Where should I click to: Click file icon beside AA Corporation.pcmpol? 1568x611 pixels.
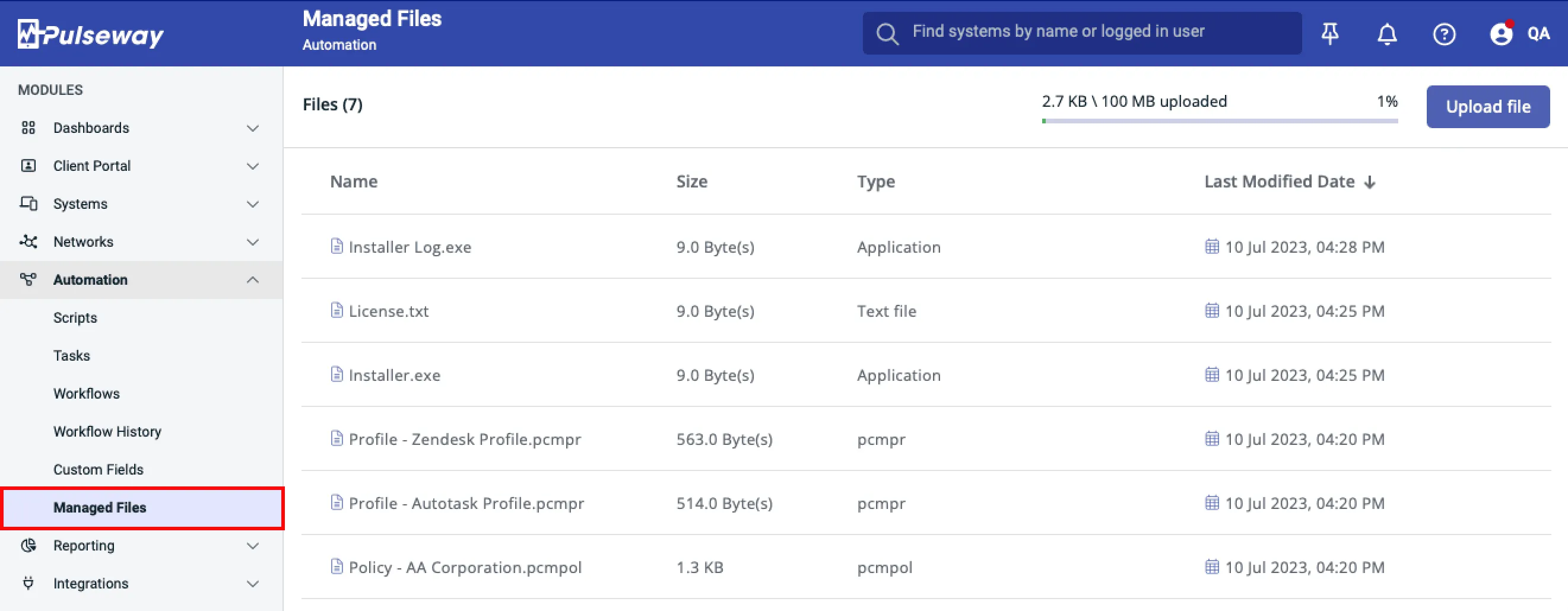click(x=337, y=566)
